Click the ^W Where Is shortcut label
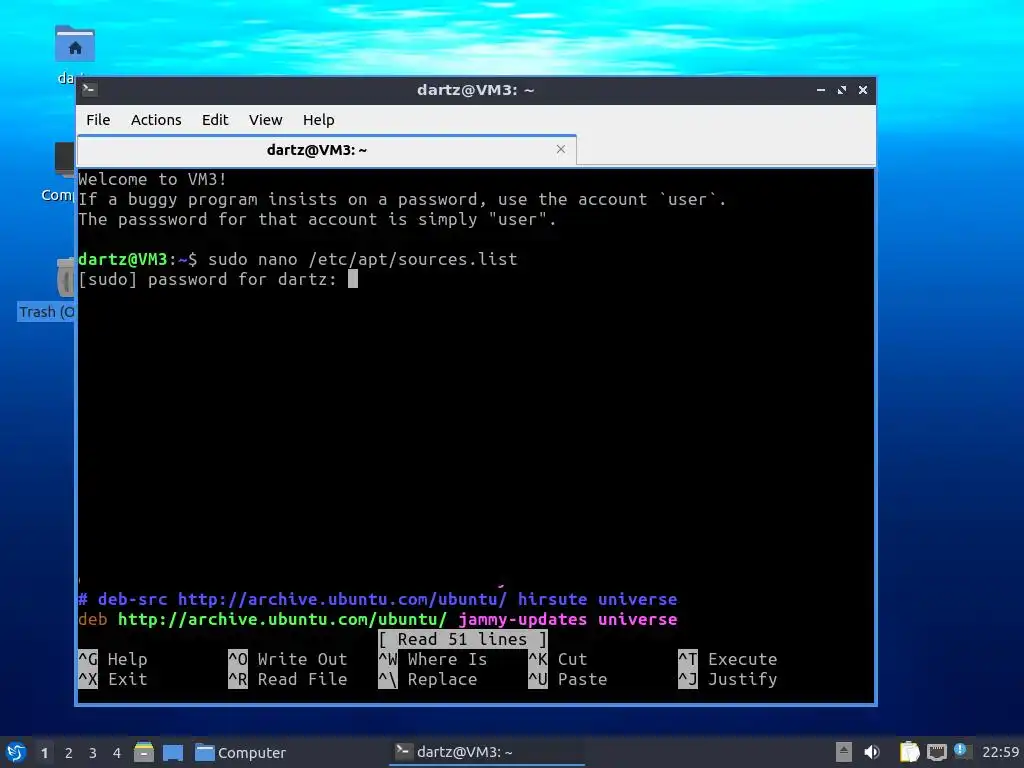This screenshot has height=768, width=1024. click(433, 659)
